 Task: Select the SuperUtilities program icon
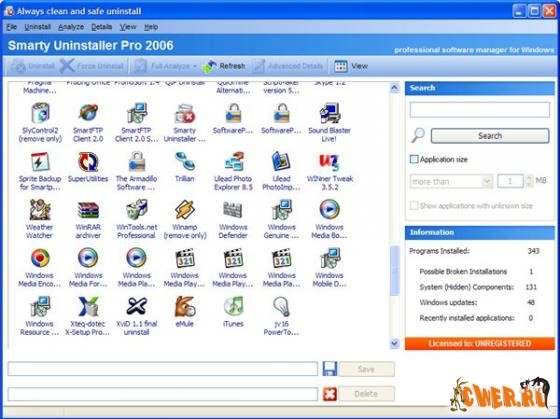[x=88, y=161]
